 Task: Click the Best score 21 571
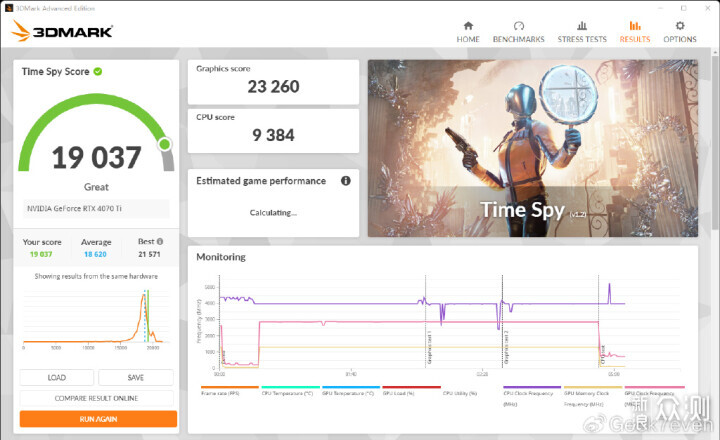pyautogui.click(x=149, y=254)
